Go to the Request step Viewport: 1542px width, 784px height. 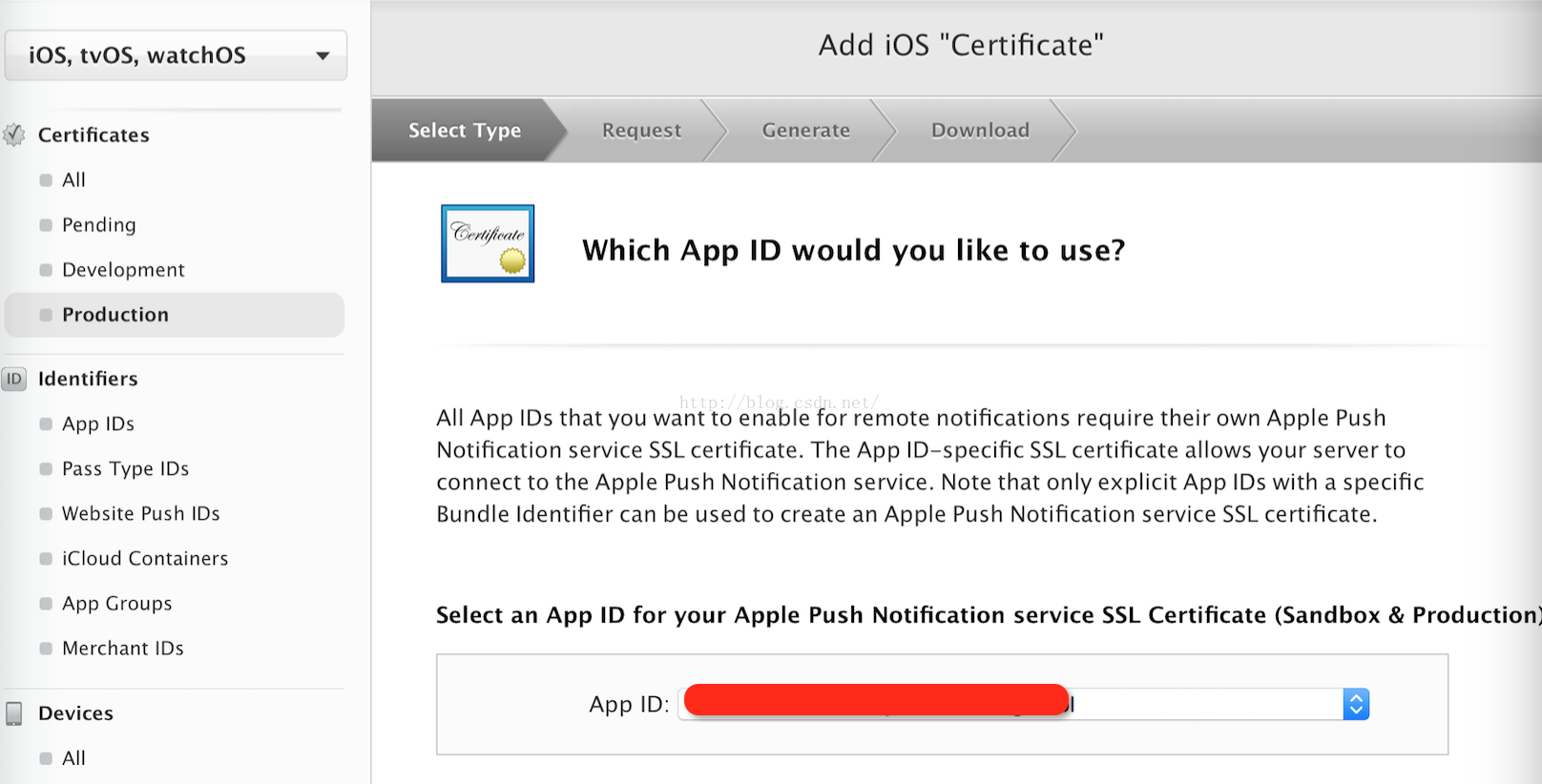(641, 130)
